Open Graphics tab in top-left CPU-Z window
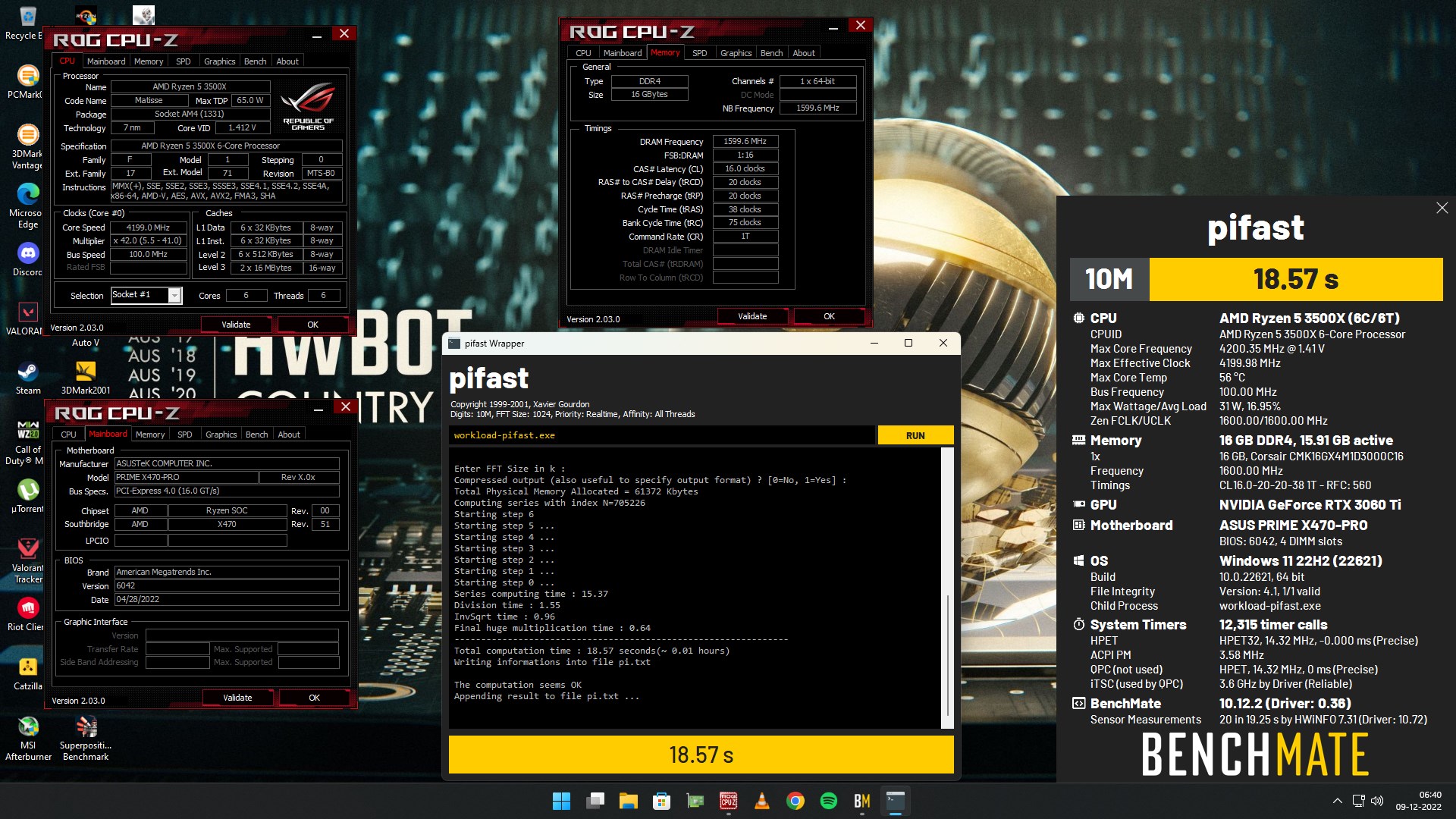 click(220, 61)
